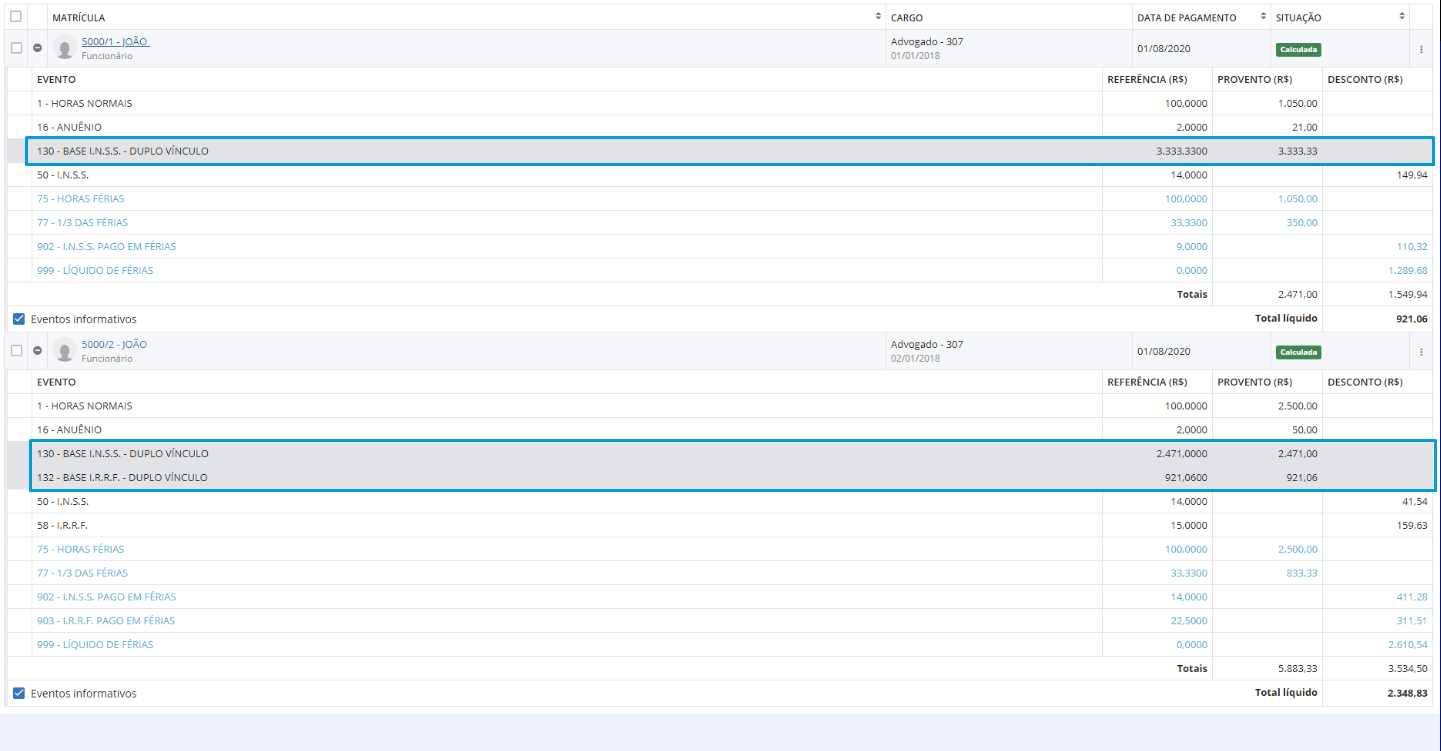Click the CARGO column header
The image size is (1441, 751).
point(907,18)
